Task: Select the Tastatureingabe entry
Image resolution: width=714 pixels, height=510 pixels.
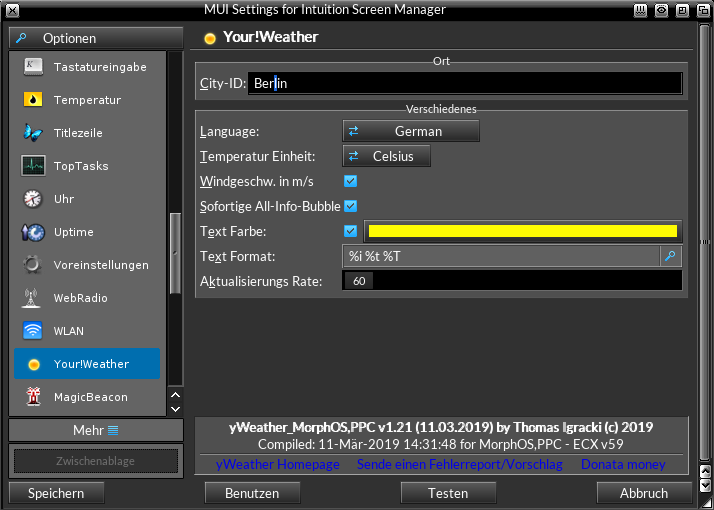Action: pyautogui.click(x=87, y=67)
